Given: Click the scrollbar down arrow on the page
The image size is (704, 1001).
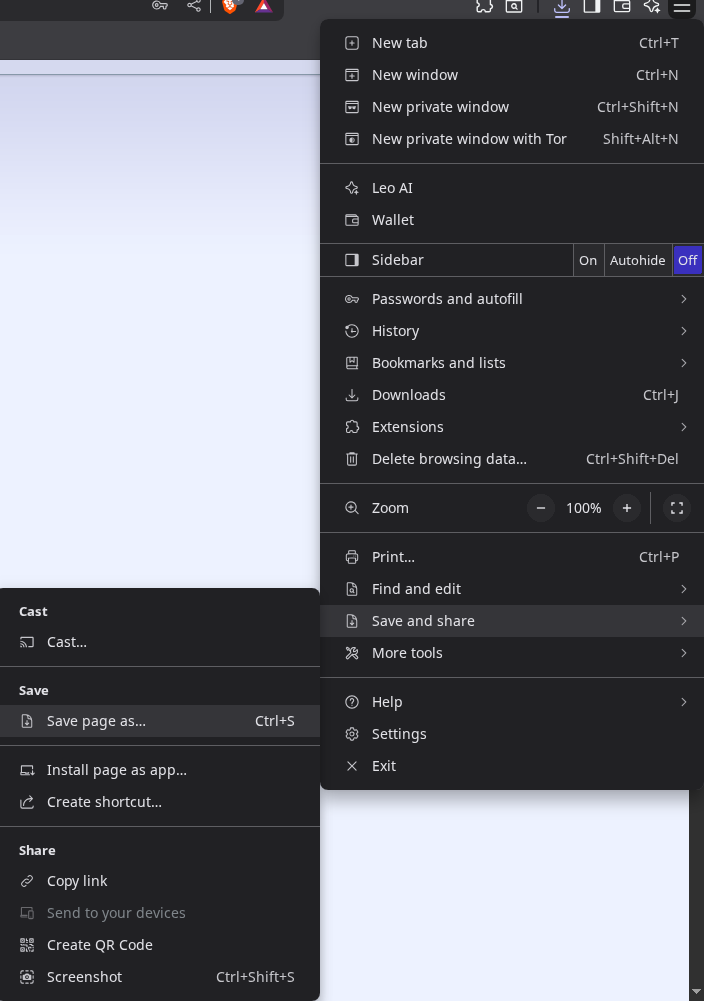Looking at the screenshot, I should pos(696,992).
